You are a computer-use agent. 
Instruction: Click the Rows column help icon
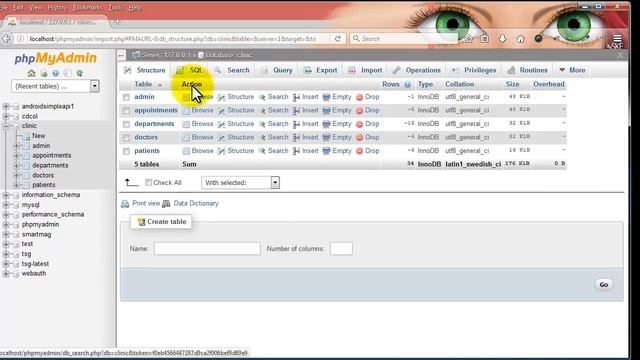pos(407,84)
